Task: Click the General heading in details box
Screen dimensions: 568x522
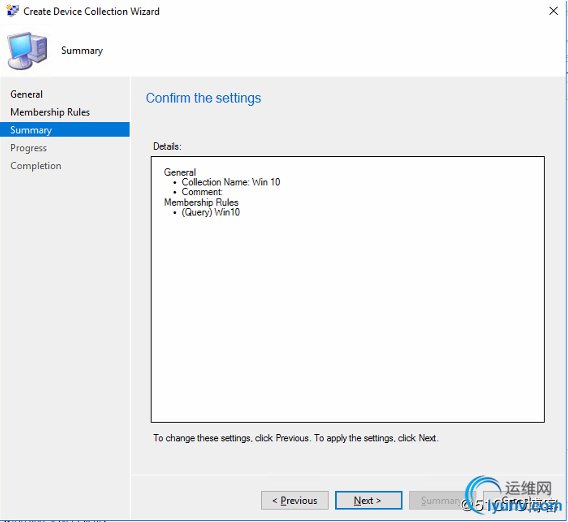Action: coord(180,172)
